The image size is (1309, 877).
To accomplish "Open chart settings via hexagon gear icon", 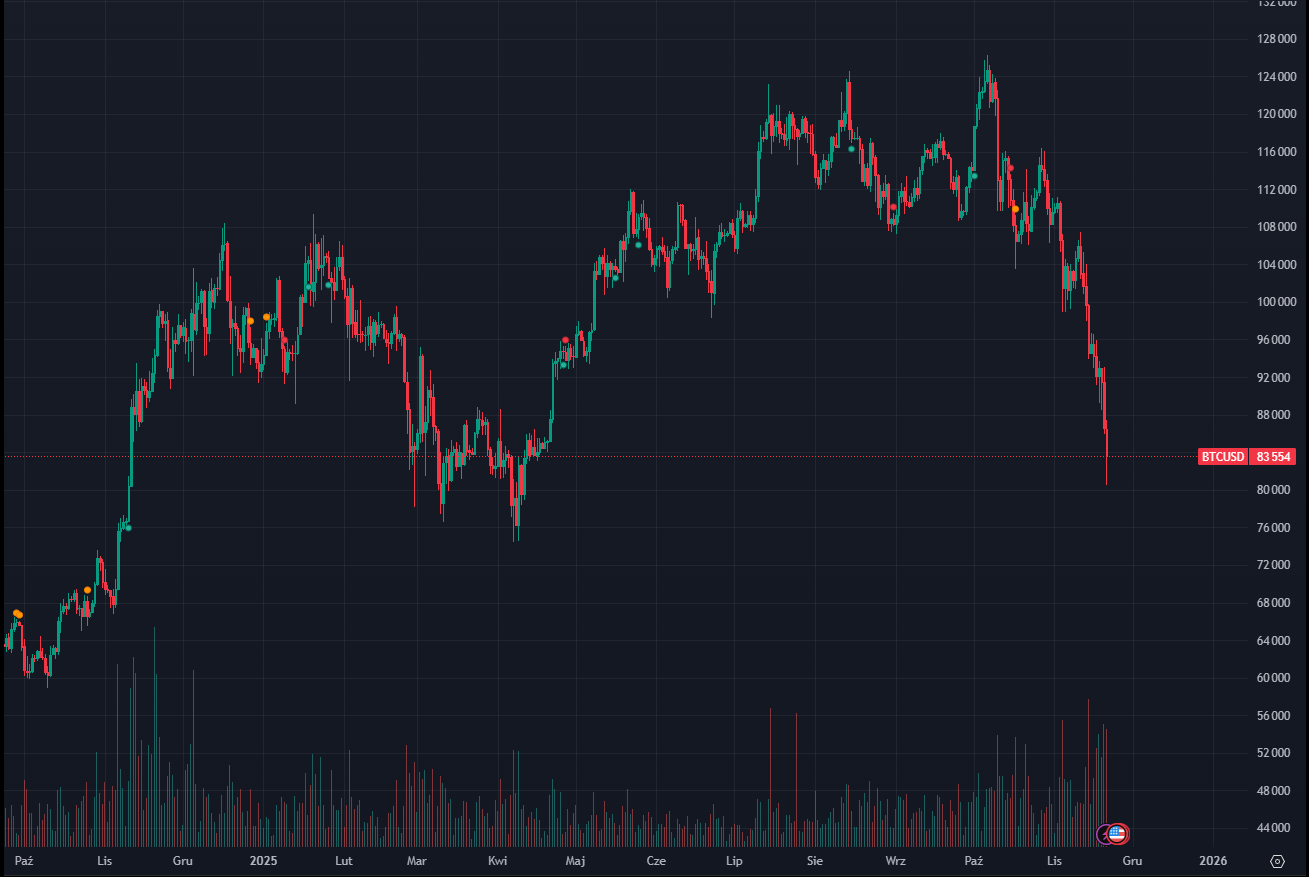I will [x=1277, y=861].
